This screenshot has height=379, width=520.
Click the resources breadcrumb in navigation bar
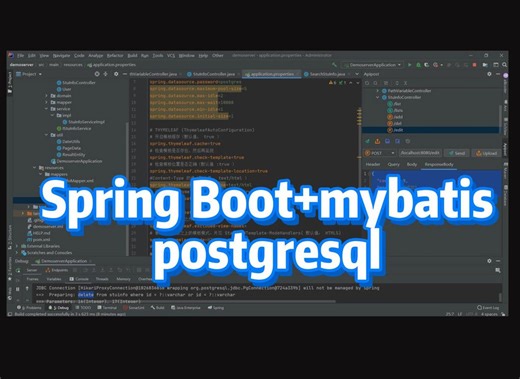pyautogui.click(x=73, y=65)
